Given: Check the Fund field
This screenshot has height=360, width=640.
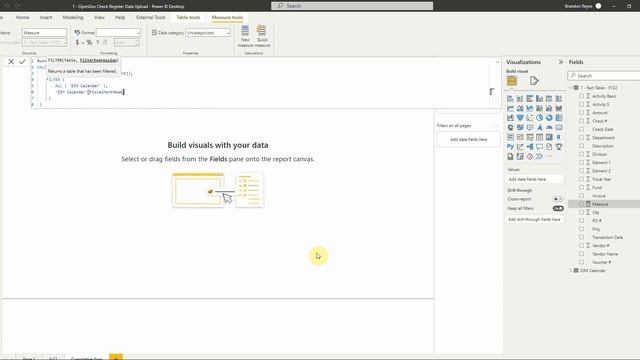Looking at the screenshot, I should pyautogui.click(x=581, y=187).
